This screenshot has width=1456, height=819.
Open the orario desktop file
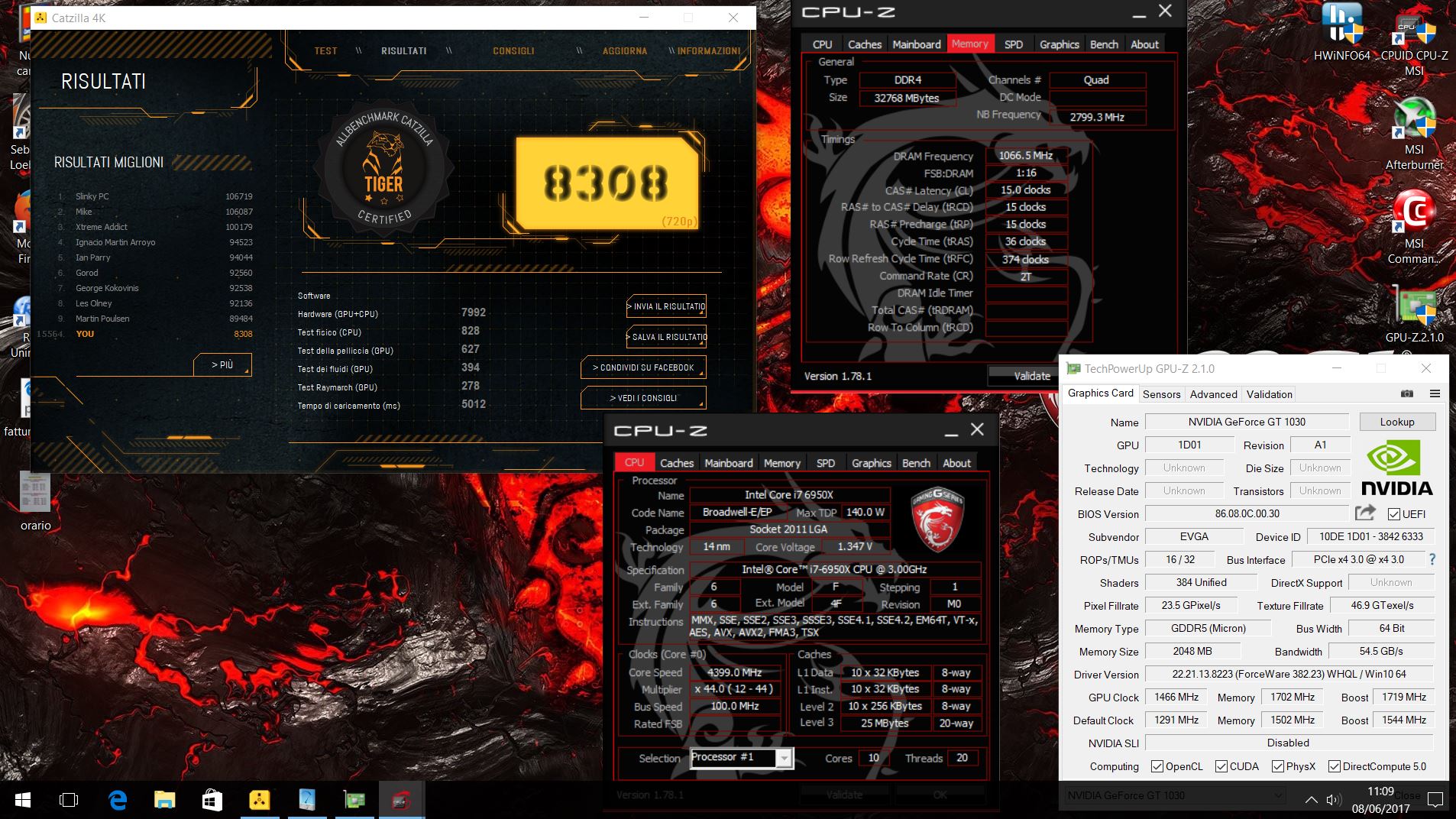[x=35, y=501]
